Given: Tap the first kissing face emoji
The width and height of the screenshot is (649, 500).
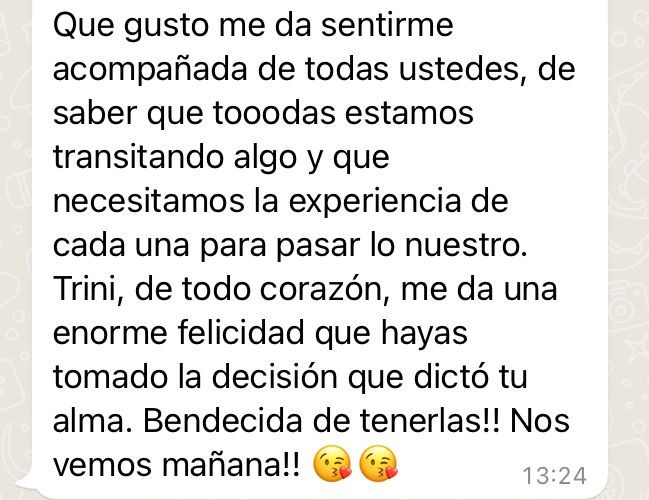Looking at the screenshot, I should coord(332,464).
